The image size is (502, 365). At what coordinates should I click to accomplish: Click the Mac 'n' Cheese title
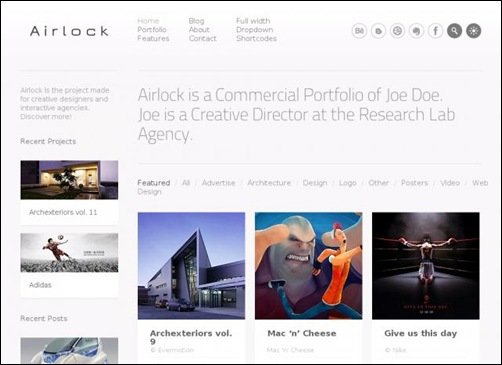point(302,333)
